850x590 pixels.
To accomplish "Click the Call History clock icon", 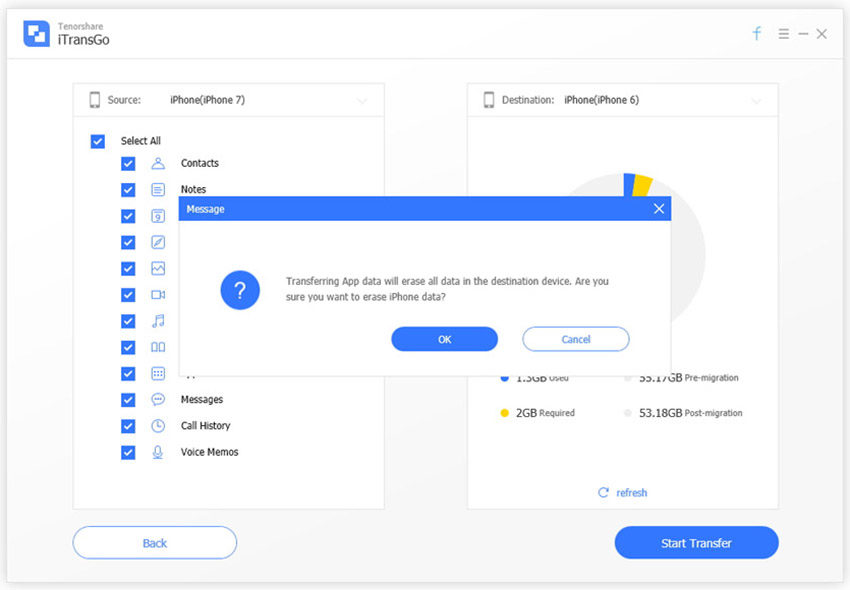I will point(158,426).
